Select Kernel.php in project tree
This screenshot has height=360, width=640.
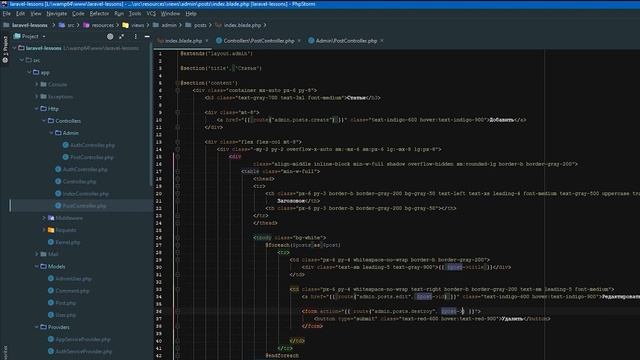coord(68,242)
